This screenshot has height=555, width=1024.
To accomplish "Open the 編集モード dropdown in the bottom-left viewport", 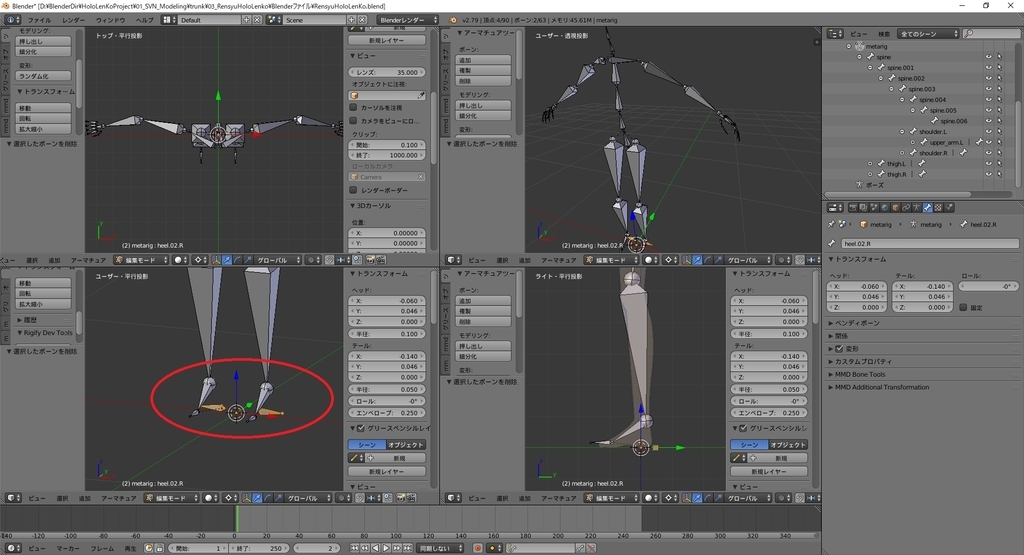I will (x=171, y=498).
